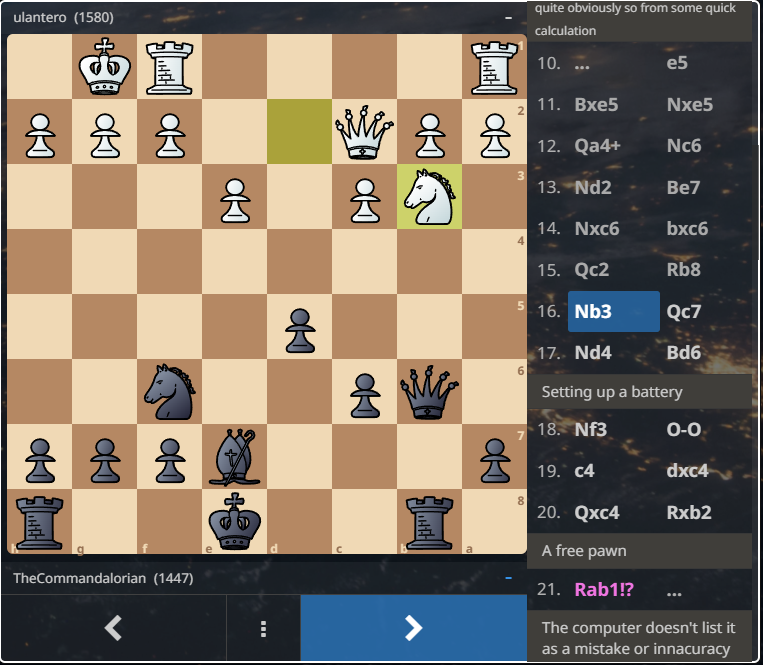Jump to move 17... Bd6
The width and height of the screenshot is (763, 665).
pyautogui.click(x=684, y=353)
